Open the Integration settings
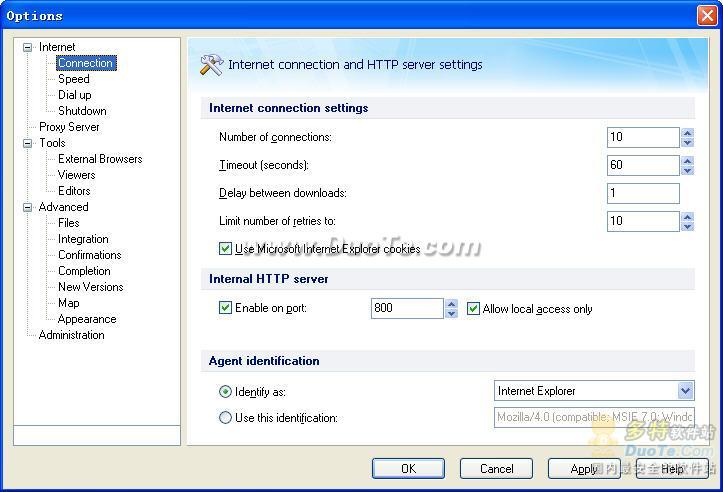Screen dimensions: 723x492 point(83,239)
